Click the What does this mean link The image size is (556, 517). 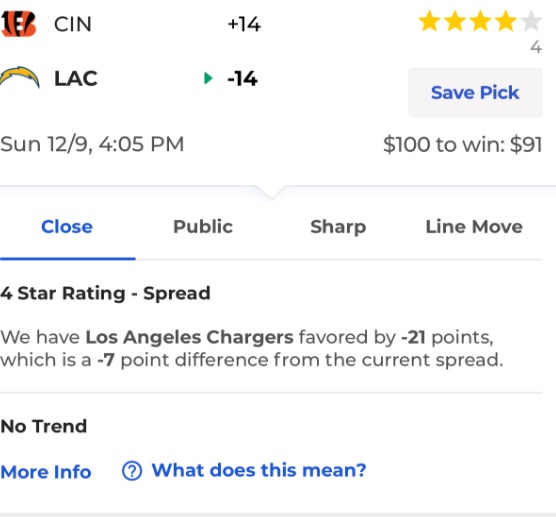coord(259,471)
